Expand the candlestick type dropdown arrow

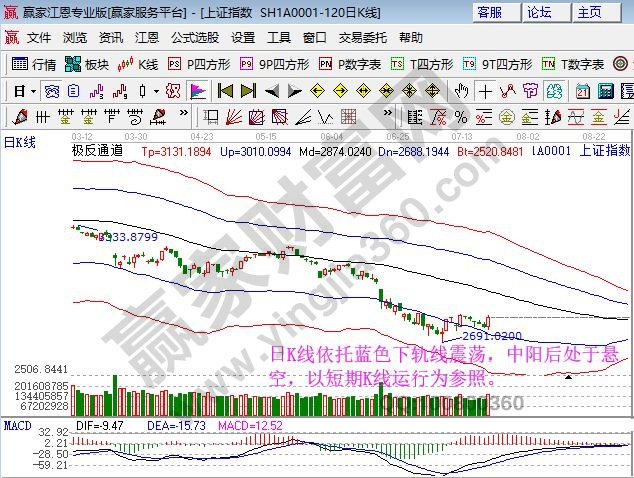click(156, 91)
